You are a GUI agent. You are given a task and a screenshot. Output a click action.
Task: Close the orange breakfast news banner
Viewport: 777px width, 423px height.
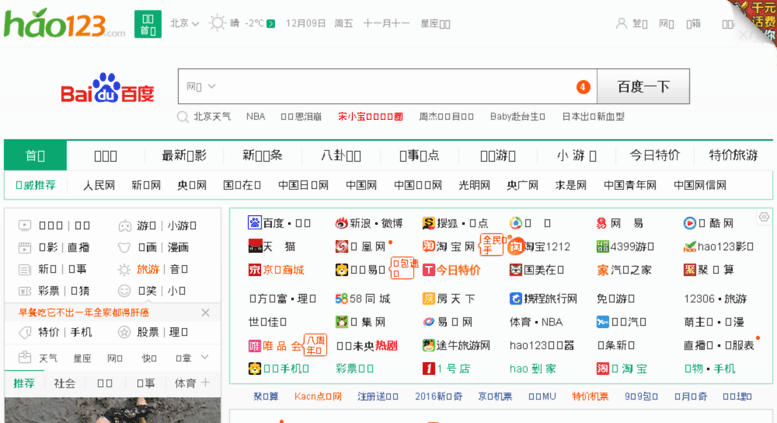206,313
